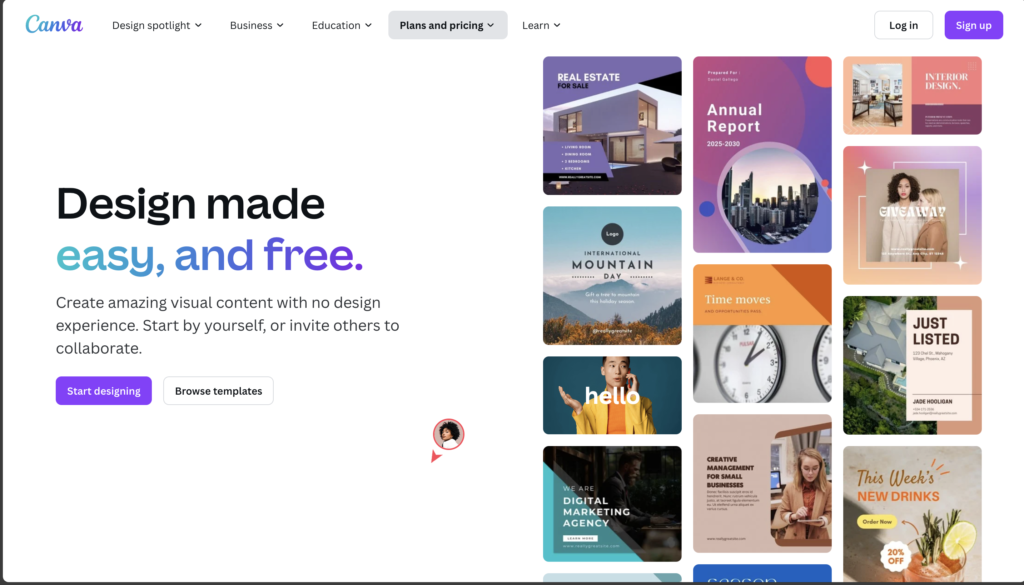Click the Sign up button

click(x=973, y=25)
